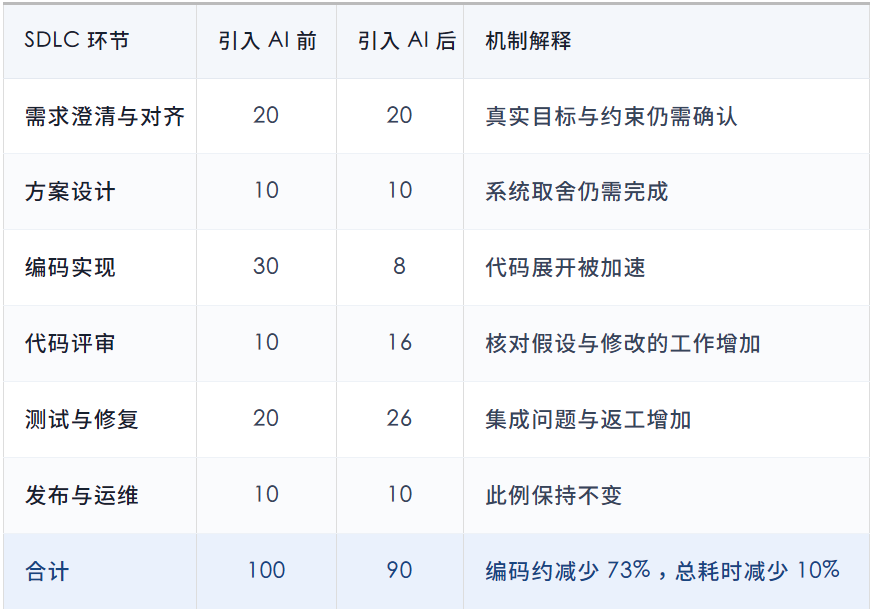Select the text "集成问题与返工增加"
This screenshot has height=612, width=873.
[x=588, y=419]
